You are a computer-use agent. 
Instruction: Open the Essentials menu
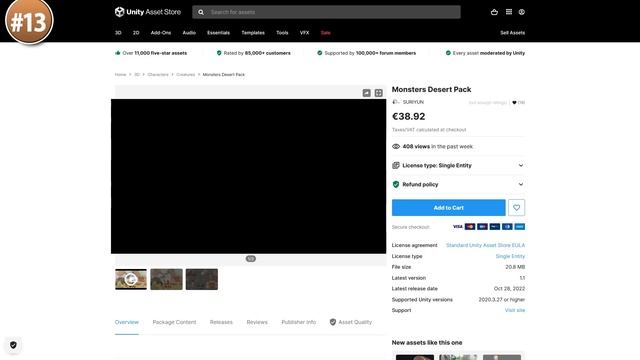point(218,33)
